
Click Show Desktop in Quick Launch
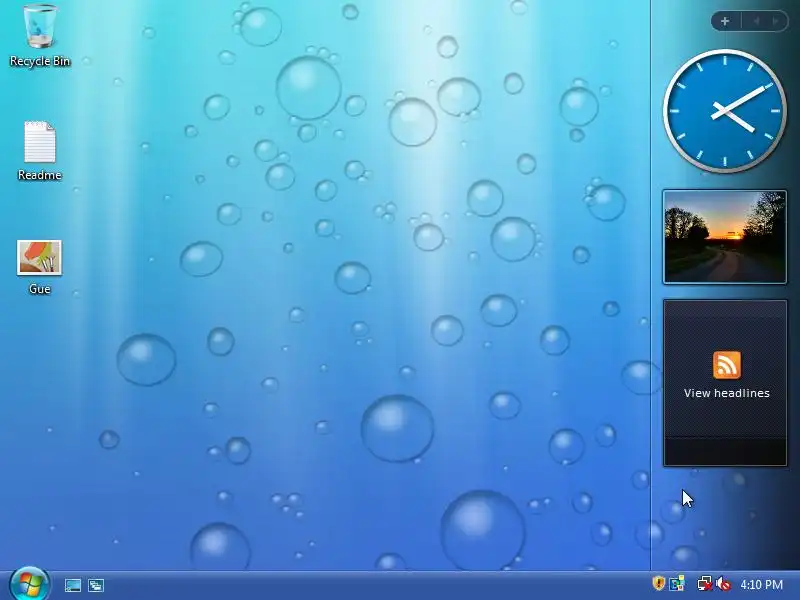73,585
